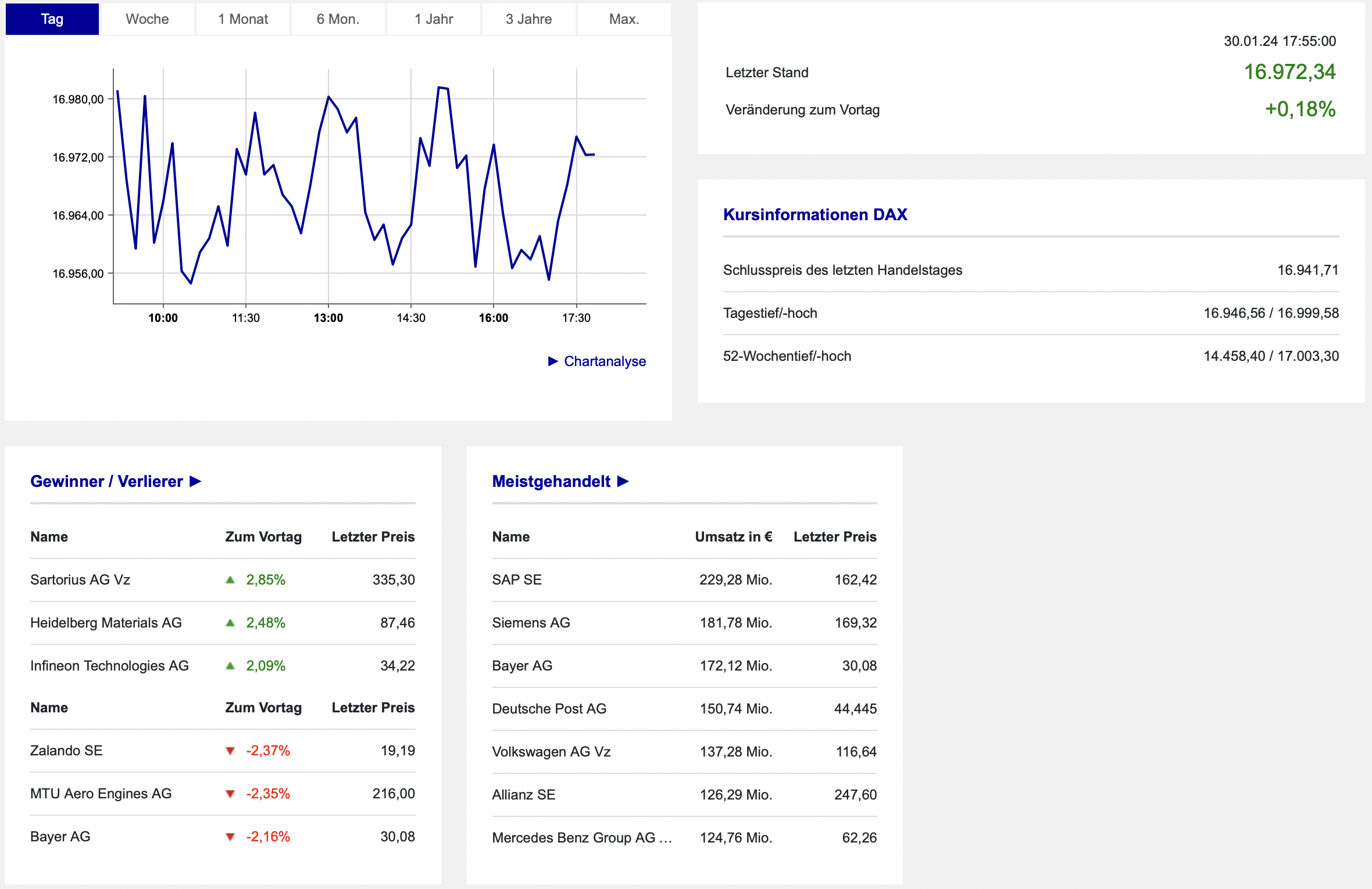Click the 13:00 point on chart line
This screenshot has height=889, width=1372.
click(x=328, y=97)
